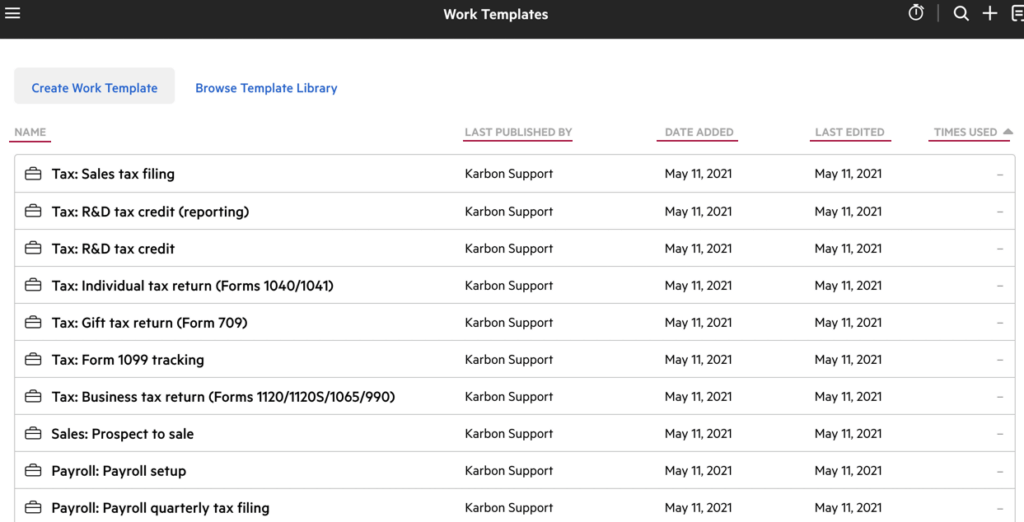Open search with the magnifier icon

click(961, 14)
